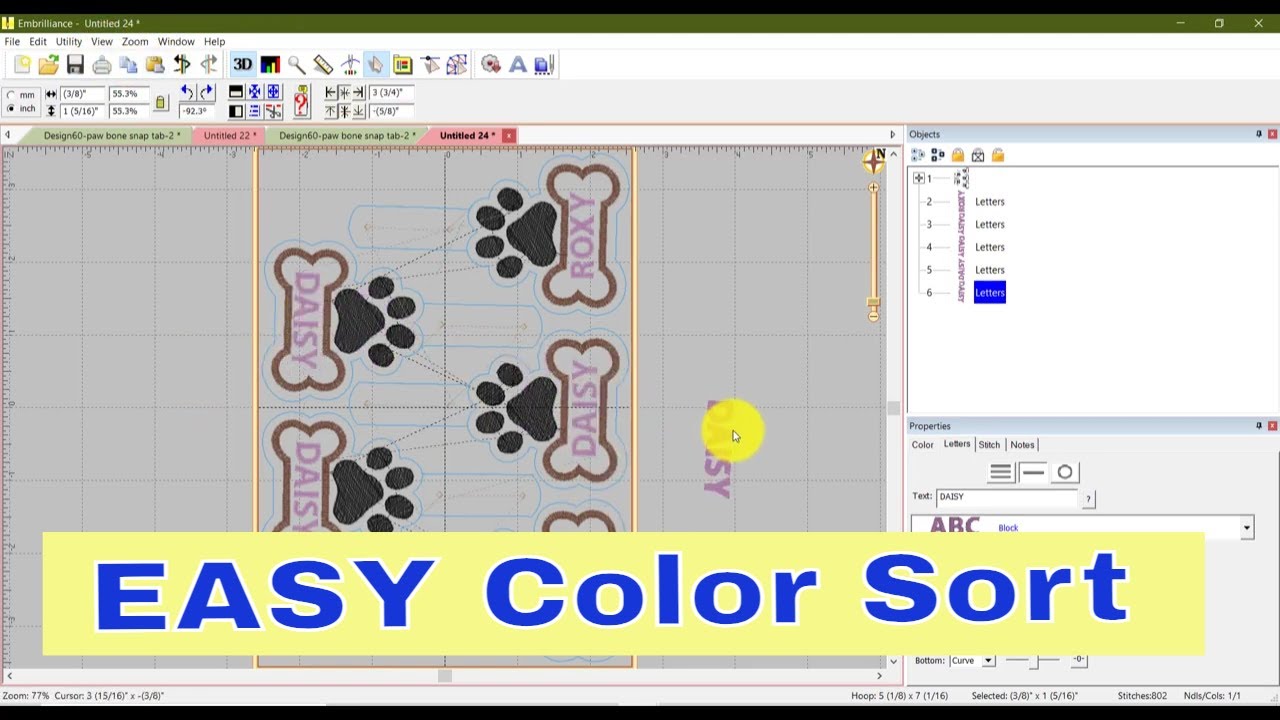Align selection to left edge
This screenshot has height=720, width=1280.
(x=331, y=92)
